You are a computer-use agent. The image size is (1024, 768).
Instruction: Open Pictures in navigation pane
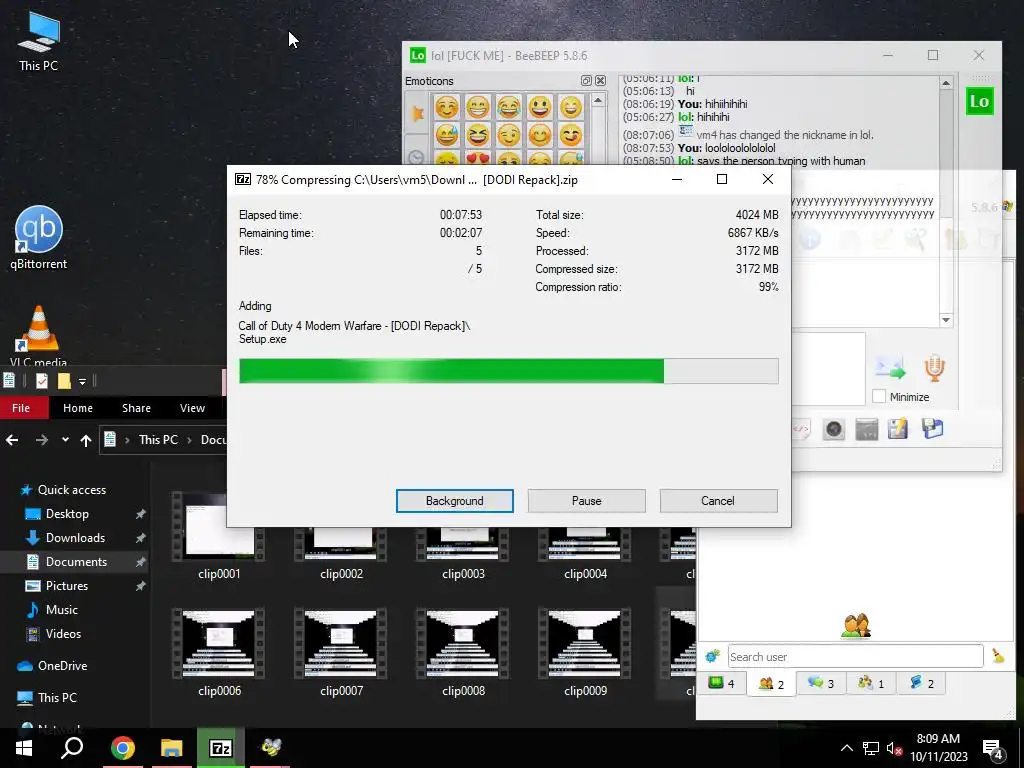tap(66, 586)
